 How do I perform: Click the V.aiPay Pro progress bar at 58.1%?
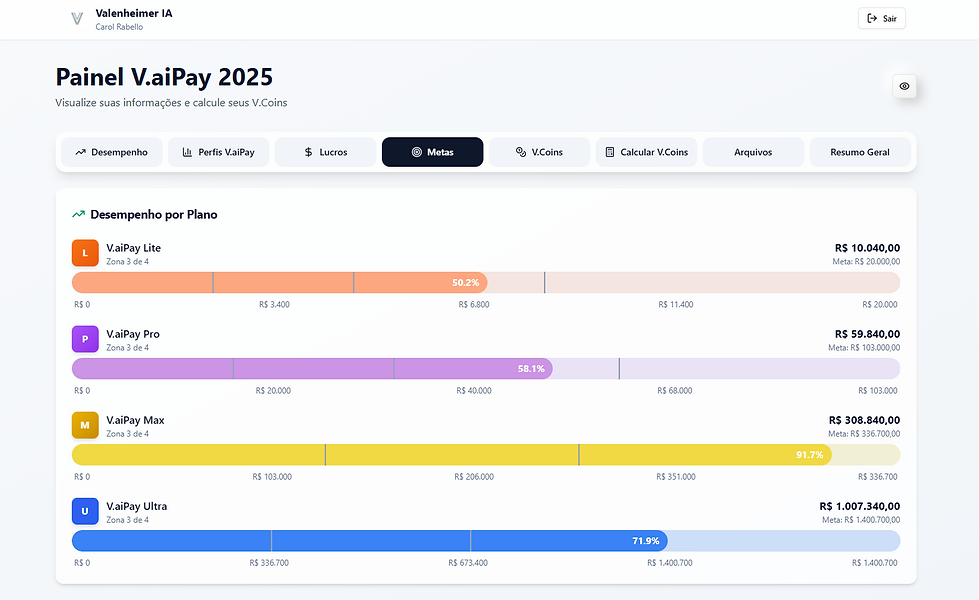(486, 369)
